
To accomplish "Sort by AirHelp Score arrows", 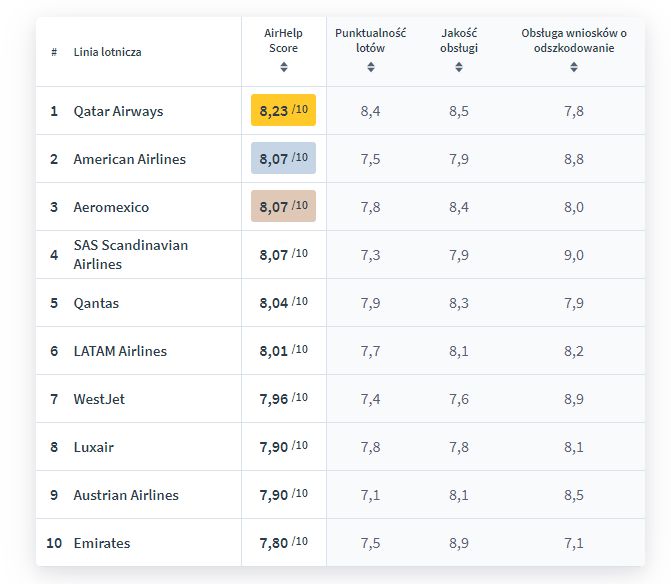I will click(x=284, y=67).
